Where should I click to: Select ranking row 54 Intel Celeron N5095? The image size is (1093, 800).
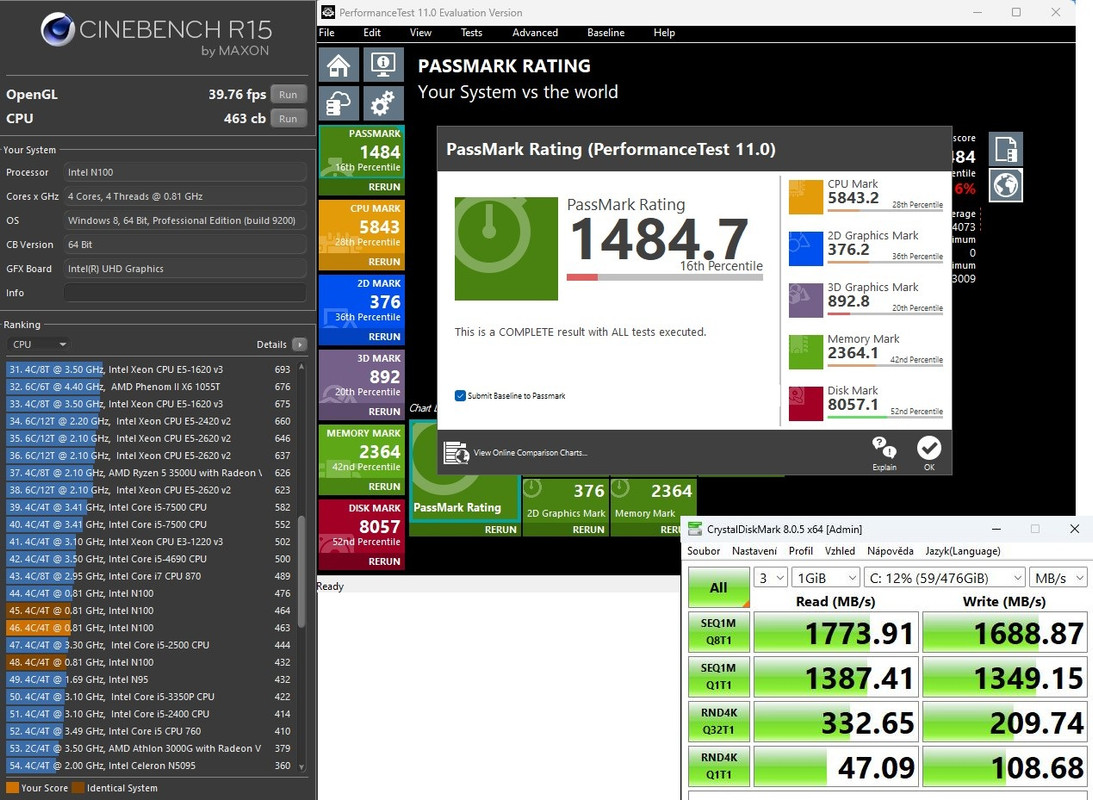coord(149,766)
